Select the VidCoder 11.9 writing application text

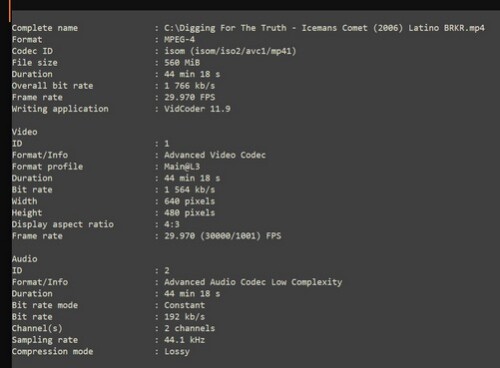197,109
